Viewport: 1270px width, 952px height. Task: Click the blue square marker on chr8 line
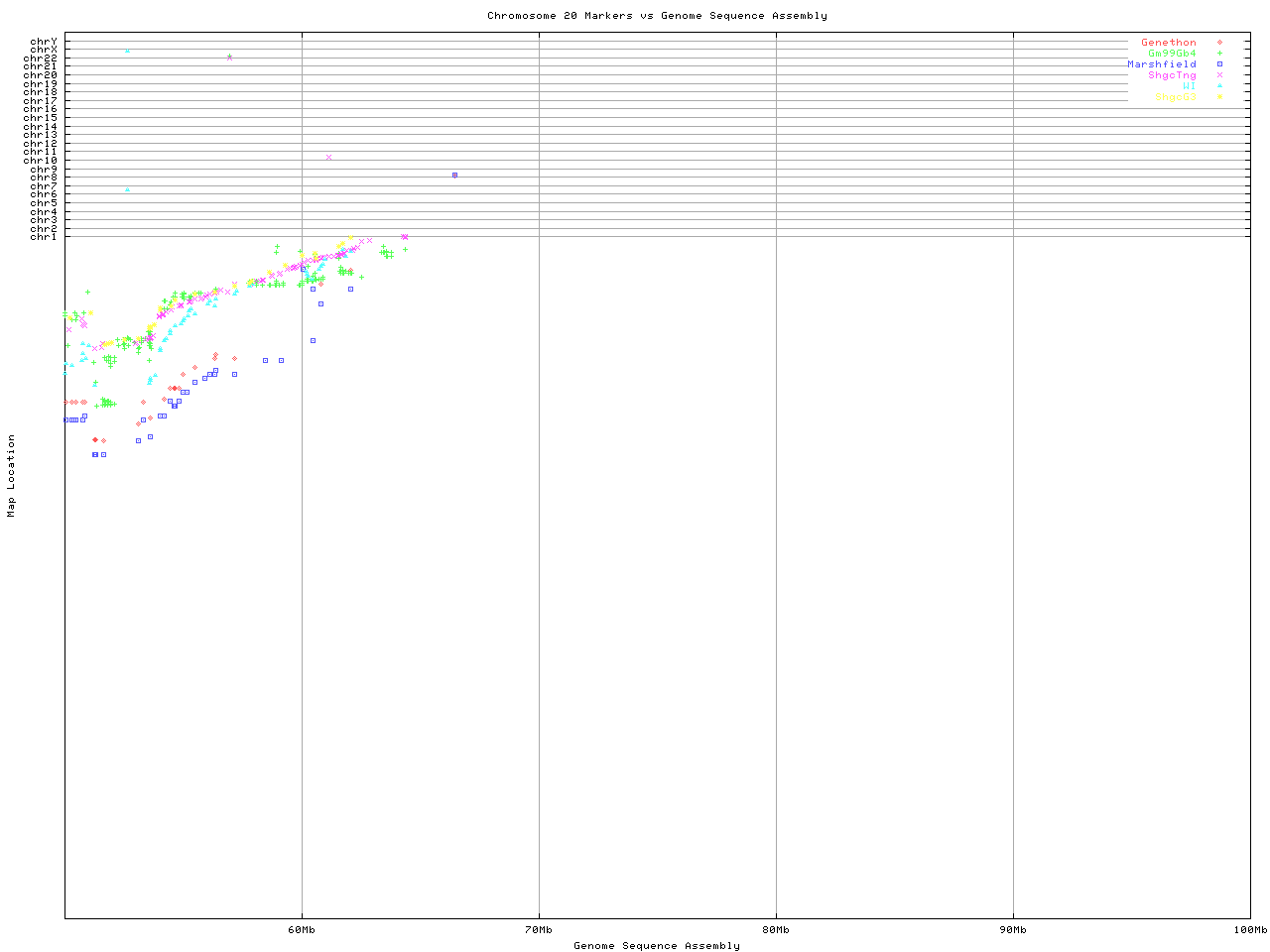(454, 175)
